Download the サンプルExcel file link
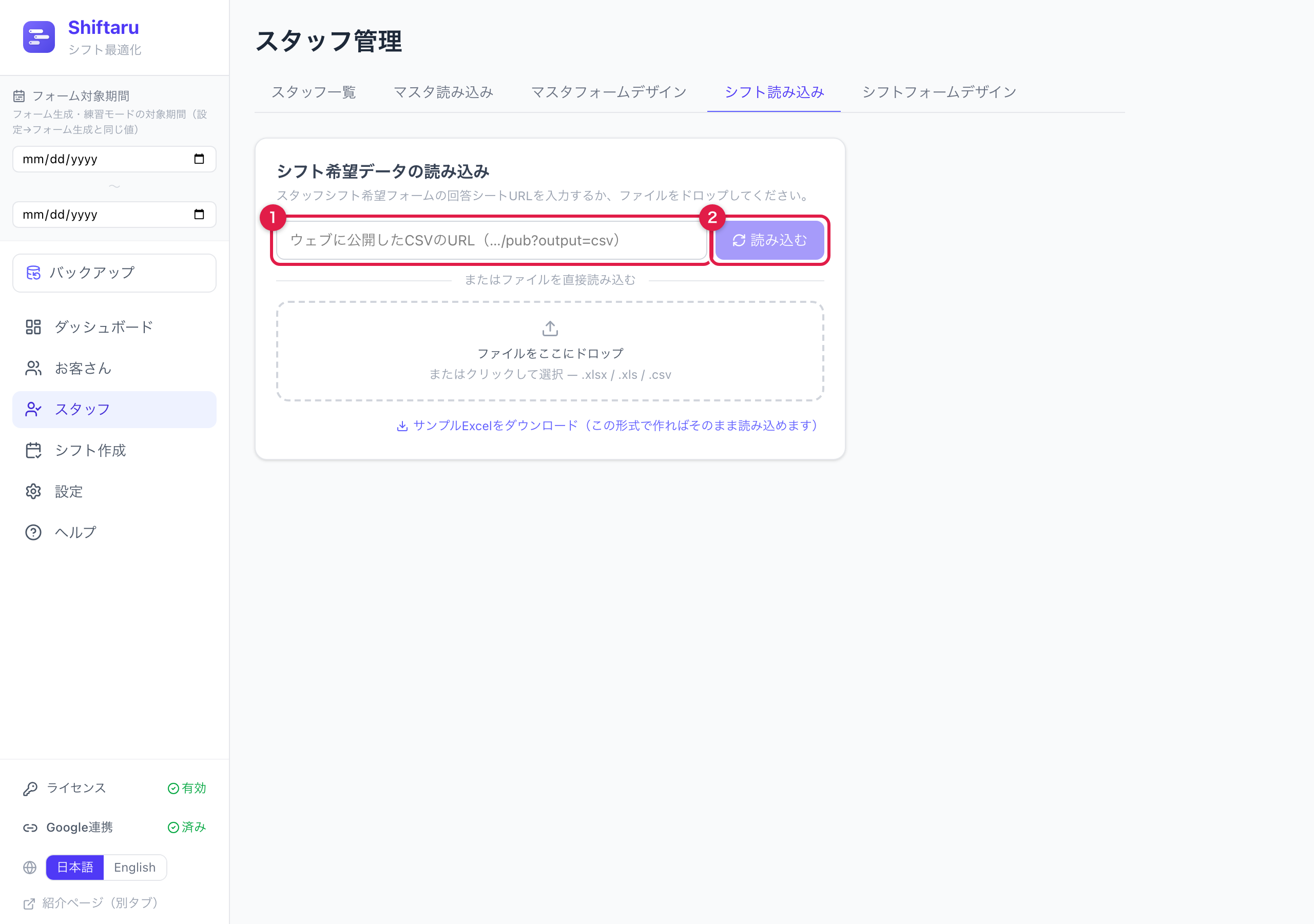 607,426
